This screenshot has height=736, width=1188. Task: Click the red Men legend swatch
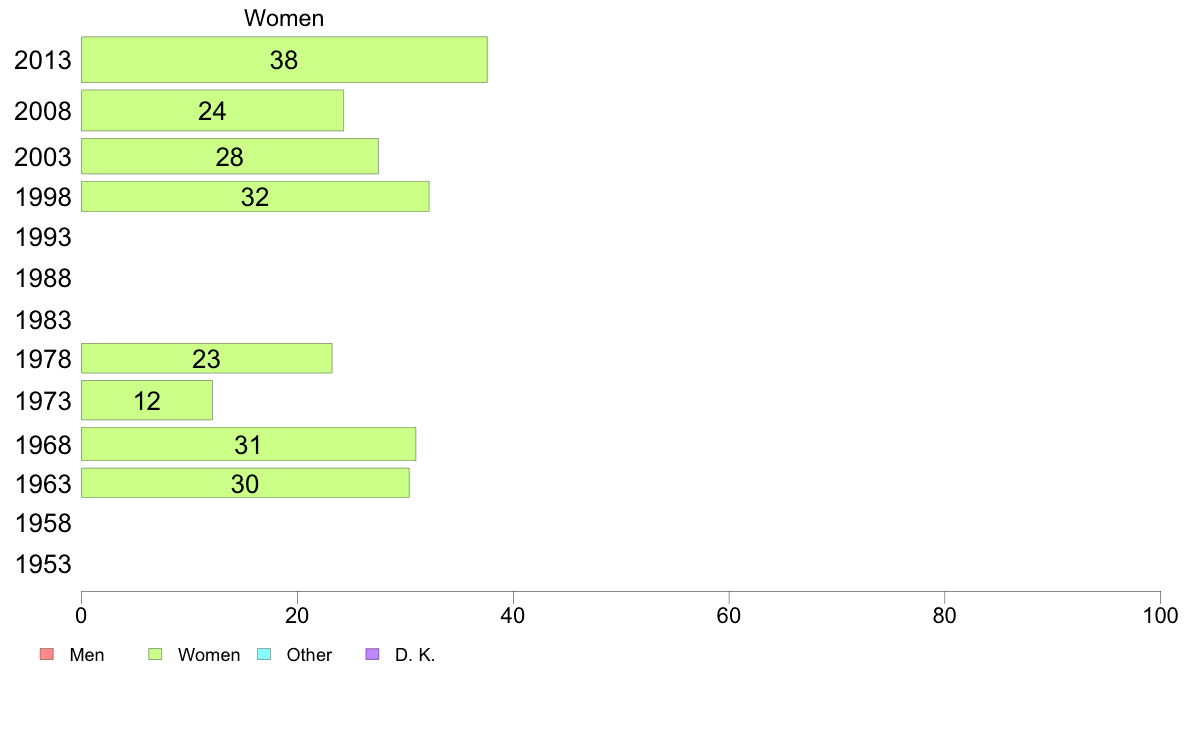point(45,655)
